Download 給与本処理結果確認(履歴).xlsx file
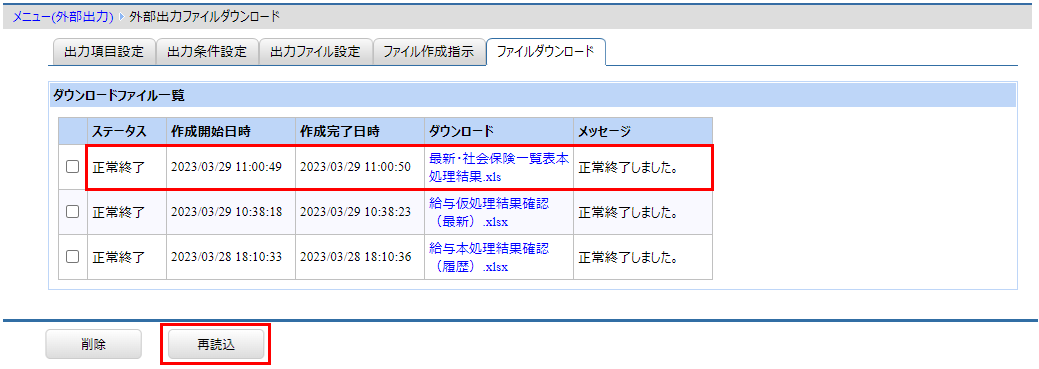This screenshot has width=1039, height=369. [x=489, y=257]
